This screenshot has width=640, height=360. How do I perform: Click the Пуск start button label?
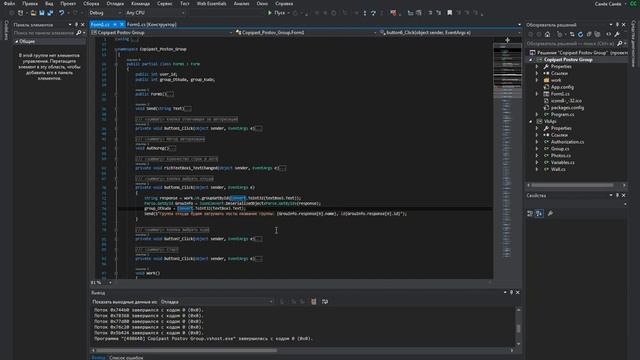click(x=280, y=13)
